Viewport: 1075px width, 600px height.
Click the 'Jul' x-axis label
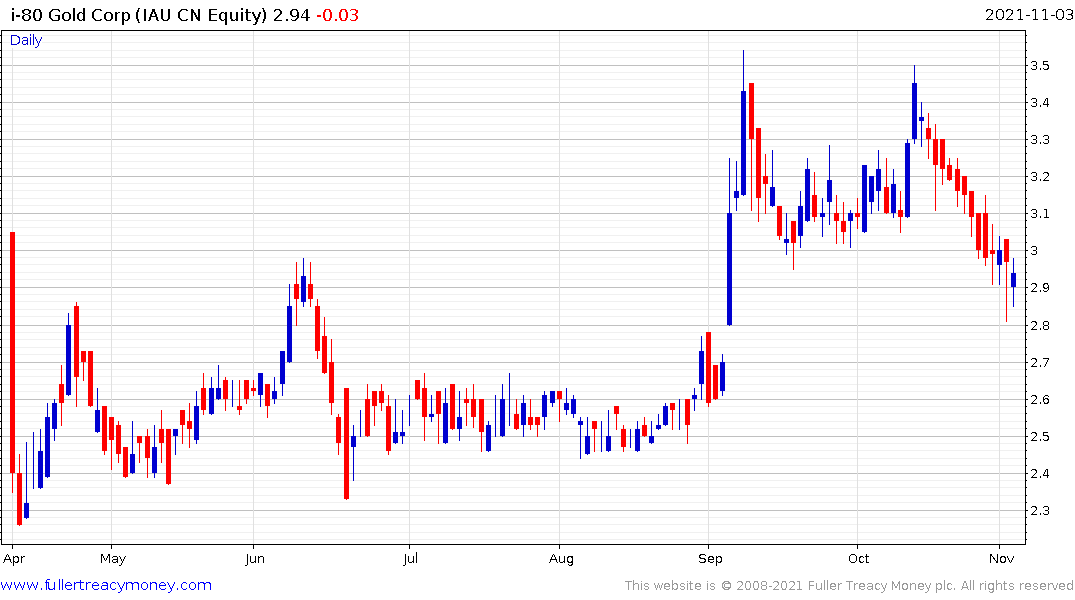coord(410,559)
